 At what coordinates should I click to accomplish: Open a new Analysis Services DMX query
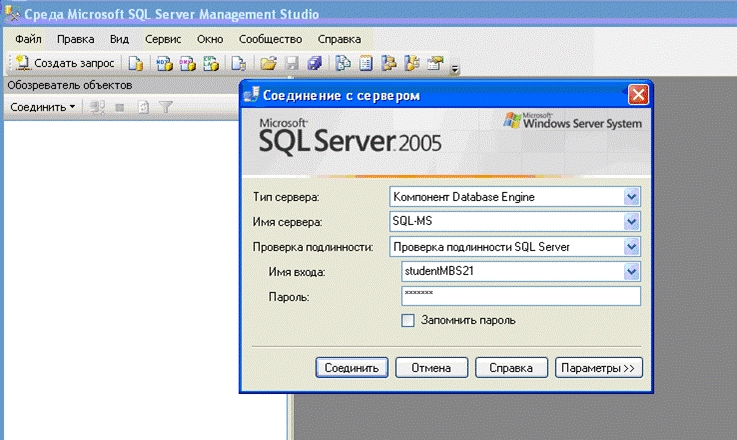(187, 63)
